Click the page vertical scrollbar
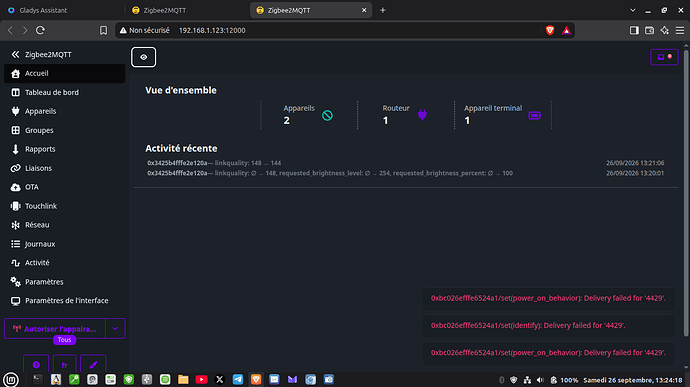The width and height of the screenshot is (690, 387). (686, 192)
